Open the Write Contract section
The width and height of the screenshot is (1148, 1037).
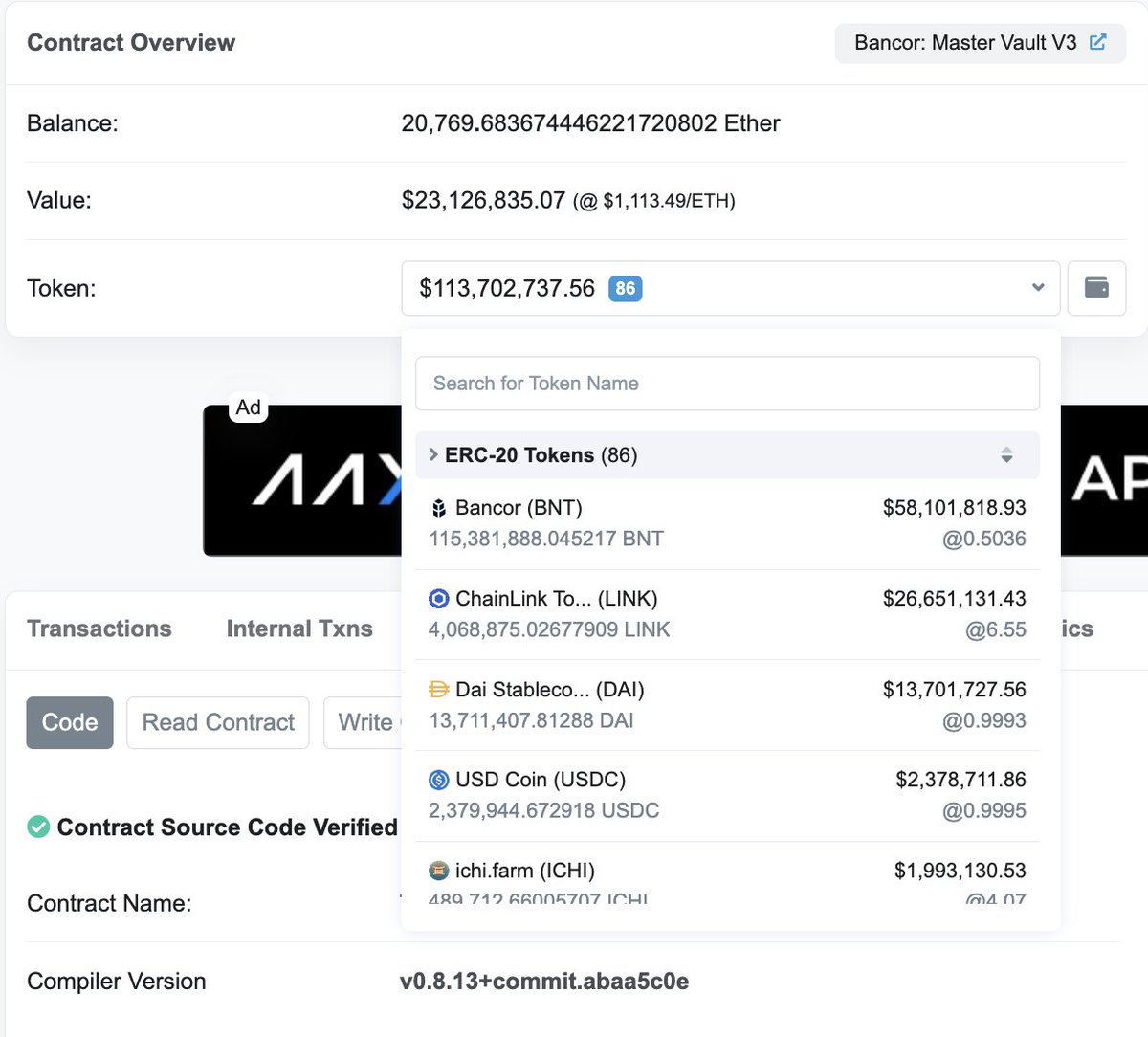364,722
